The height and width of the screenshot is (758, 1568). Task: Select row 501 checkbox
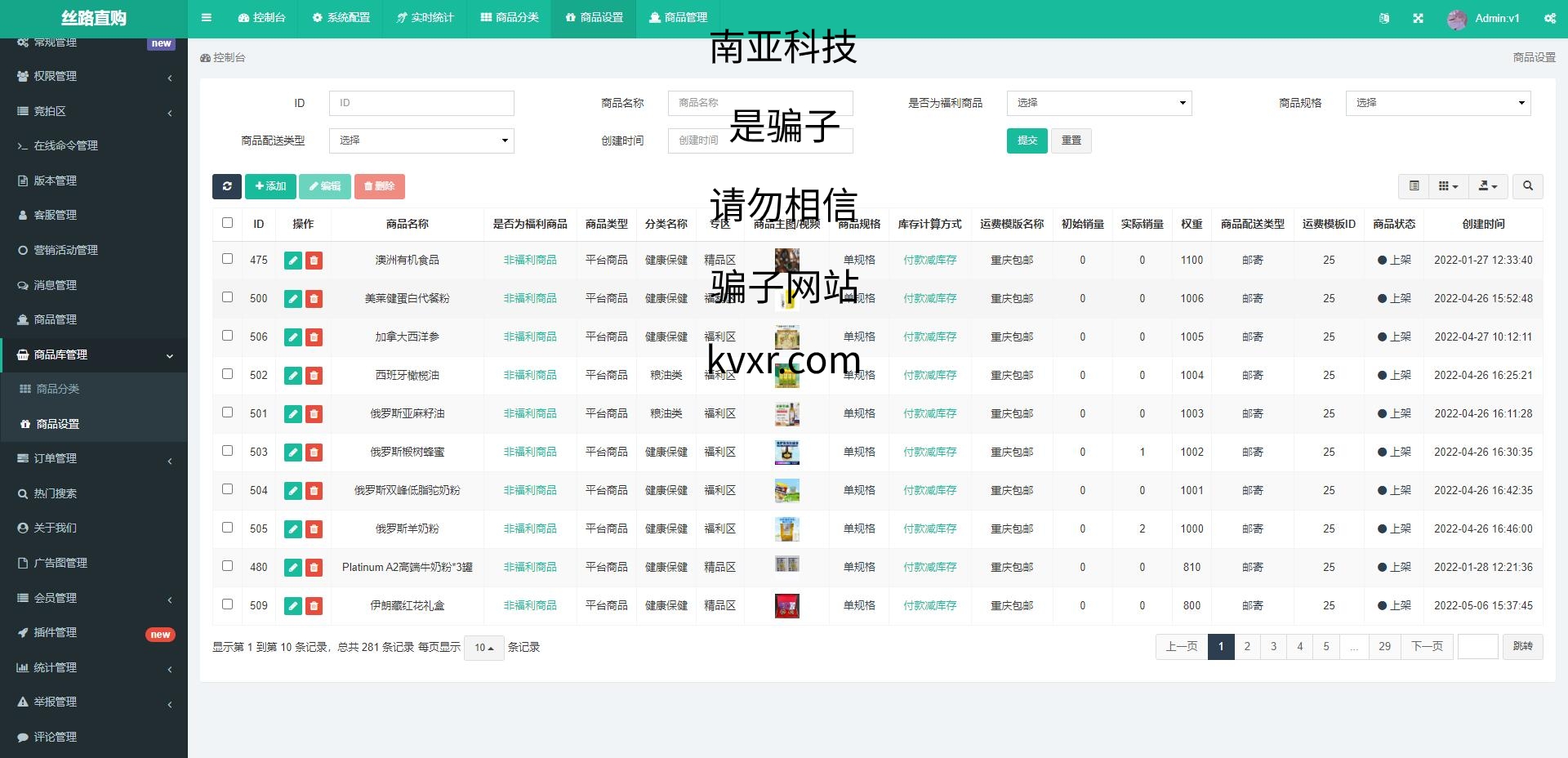(227, 412)
